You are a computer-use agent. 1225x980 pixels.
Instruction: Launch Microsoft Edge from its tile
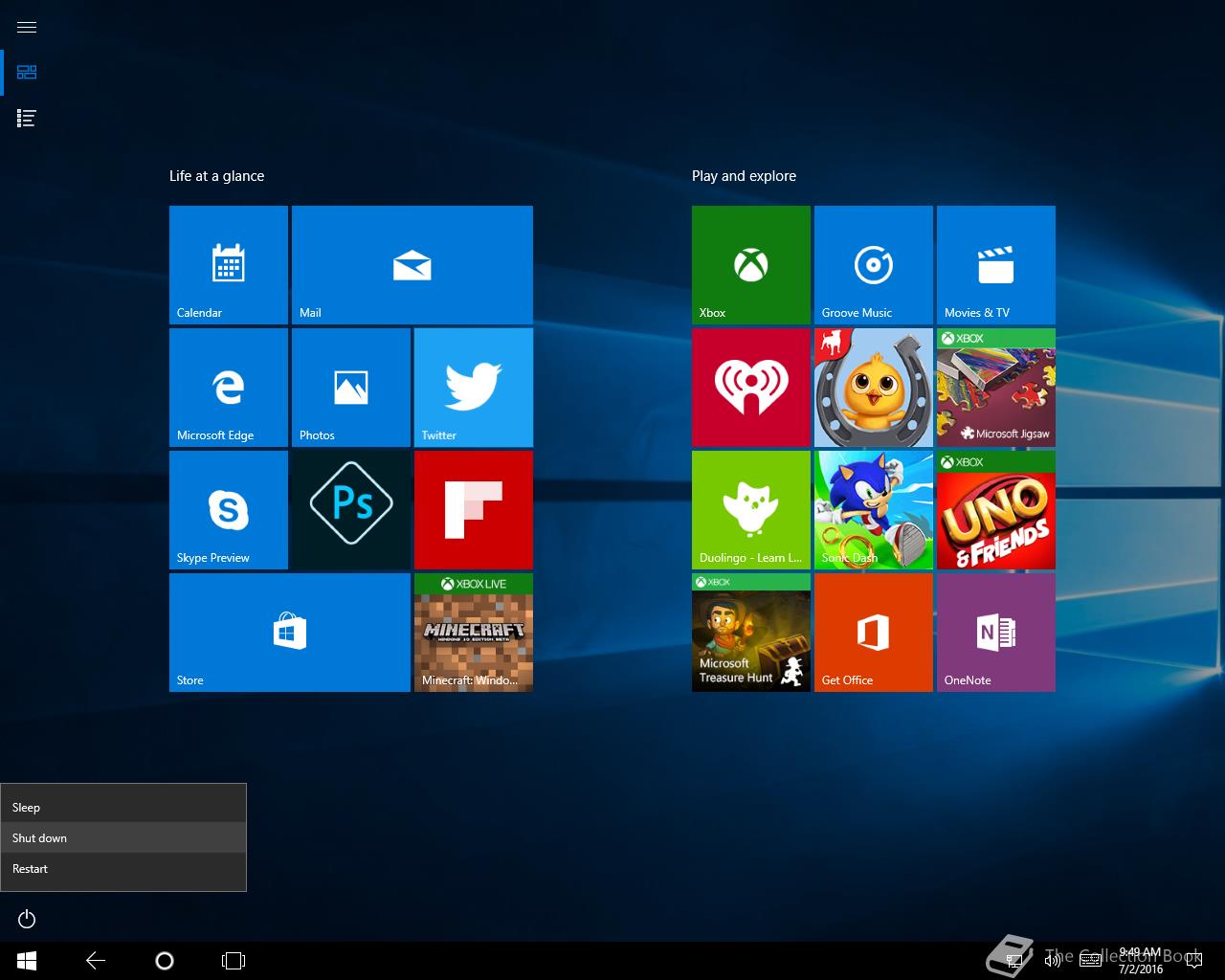(x=229, y=388)
